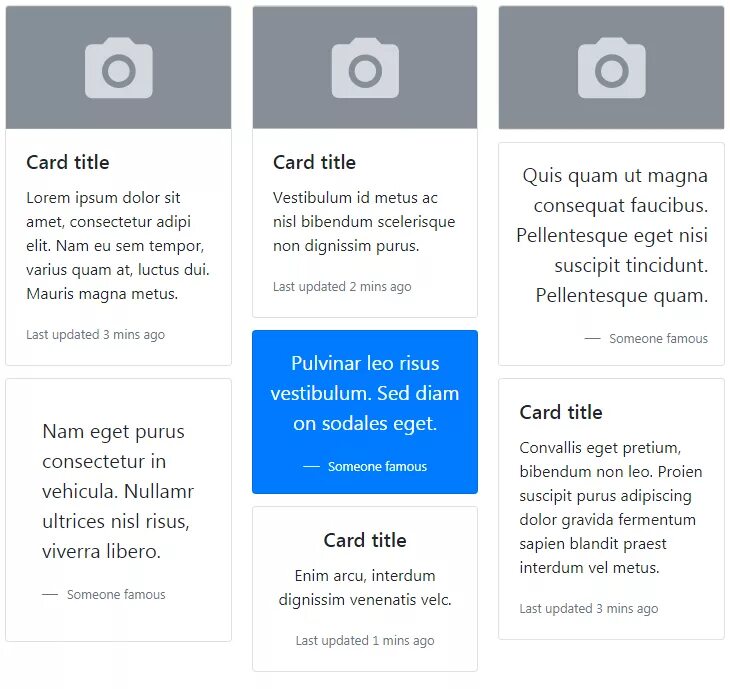Click Card title above Convallis eget pretium
The height and width of the screenshot is (689, 730).
(x=561, y=412)
